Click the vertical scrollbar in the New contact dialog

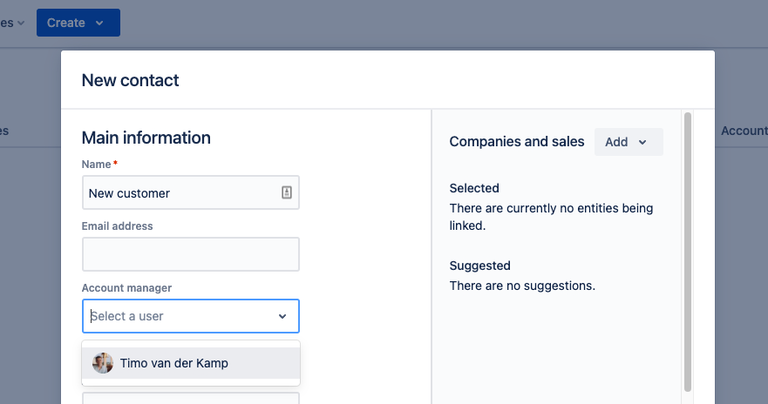[687, 250]
